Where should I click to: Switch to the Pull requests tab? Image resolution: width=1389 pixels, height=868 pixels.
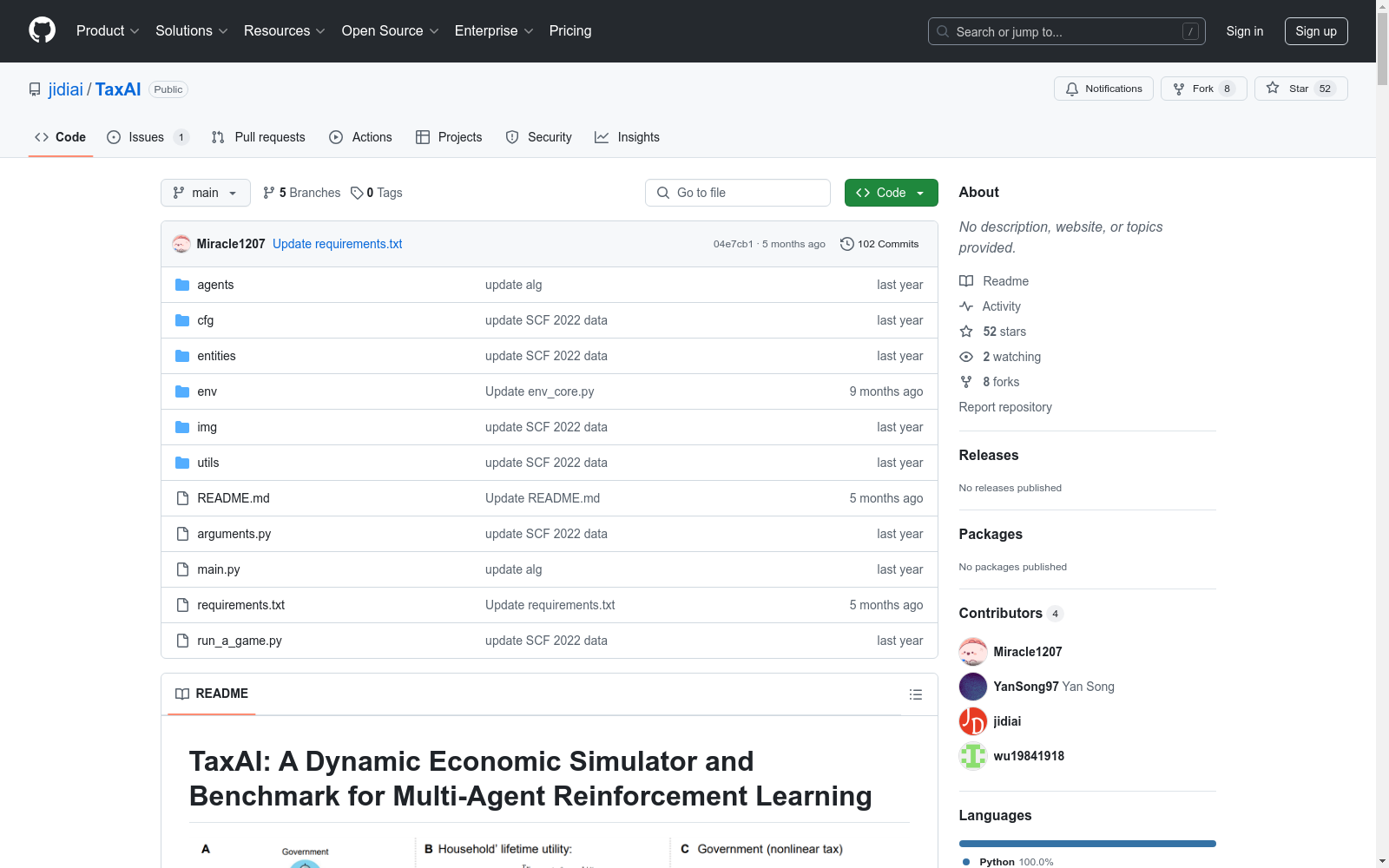click(259, 137)
